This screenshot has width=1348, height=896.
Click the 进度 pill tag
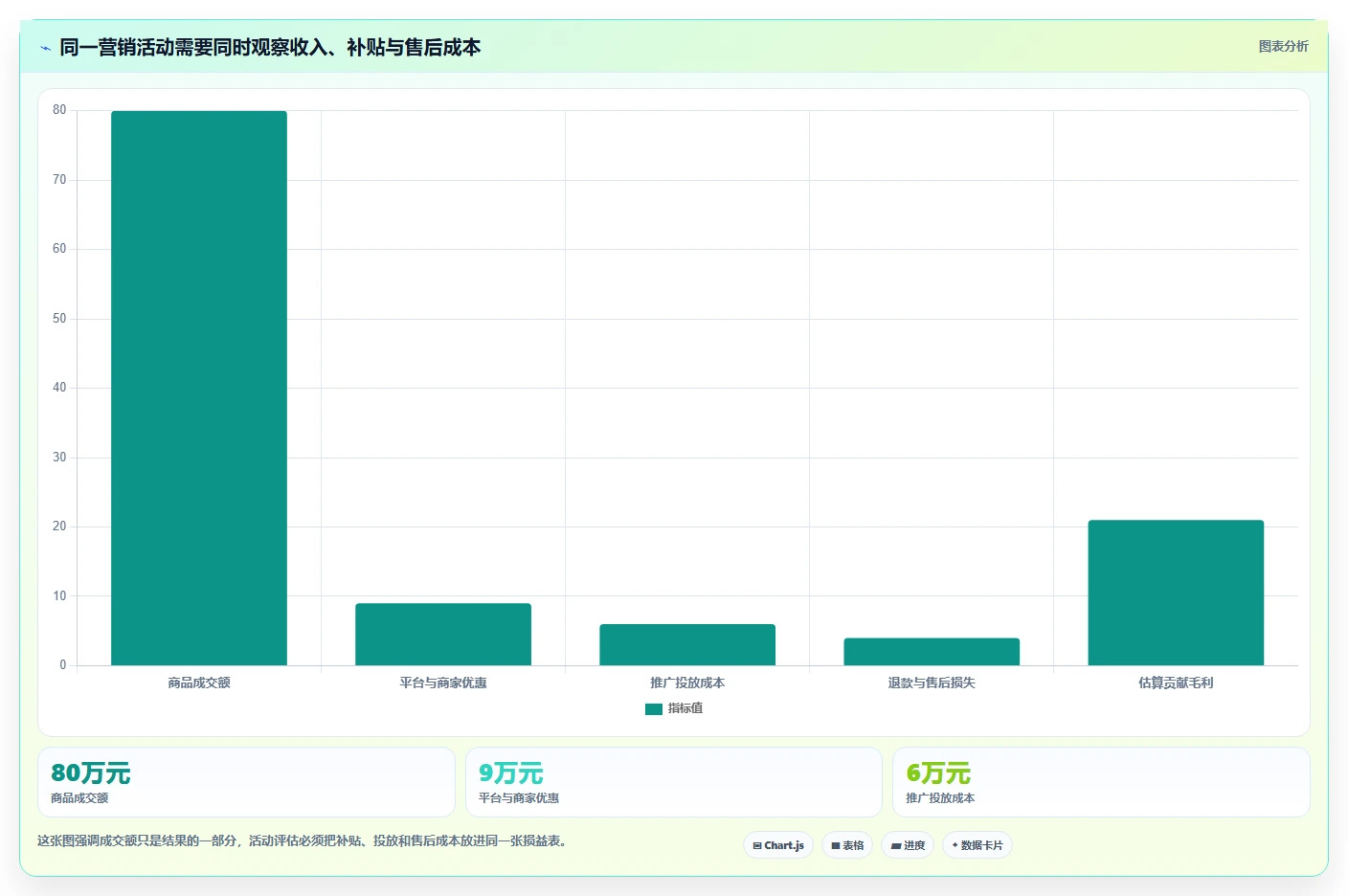point(908,845)
